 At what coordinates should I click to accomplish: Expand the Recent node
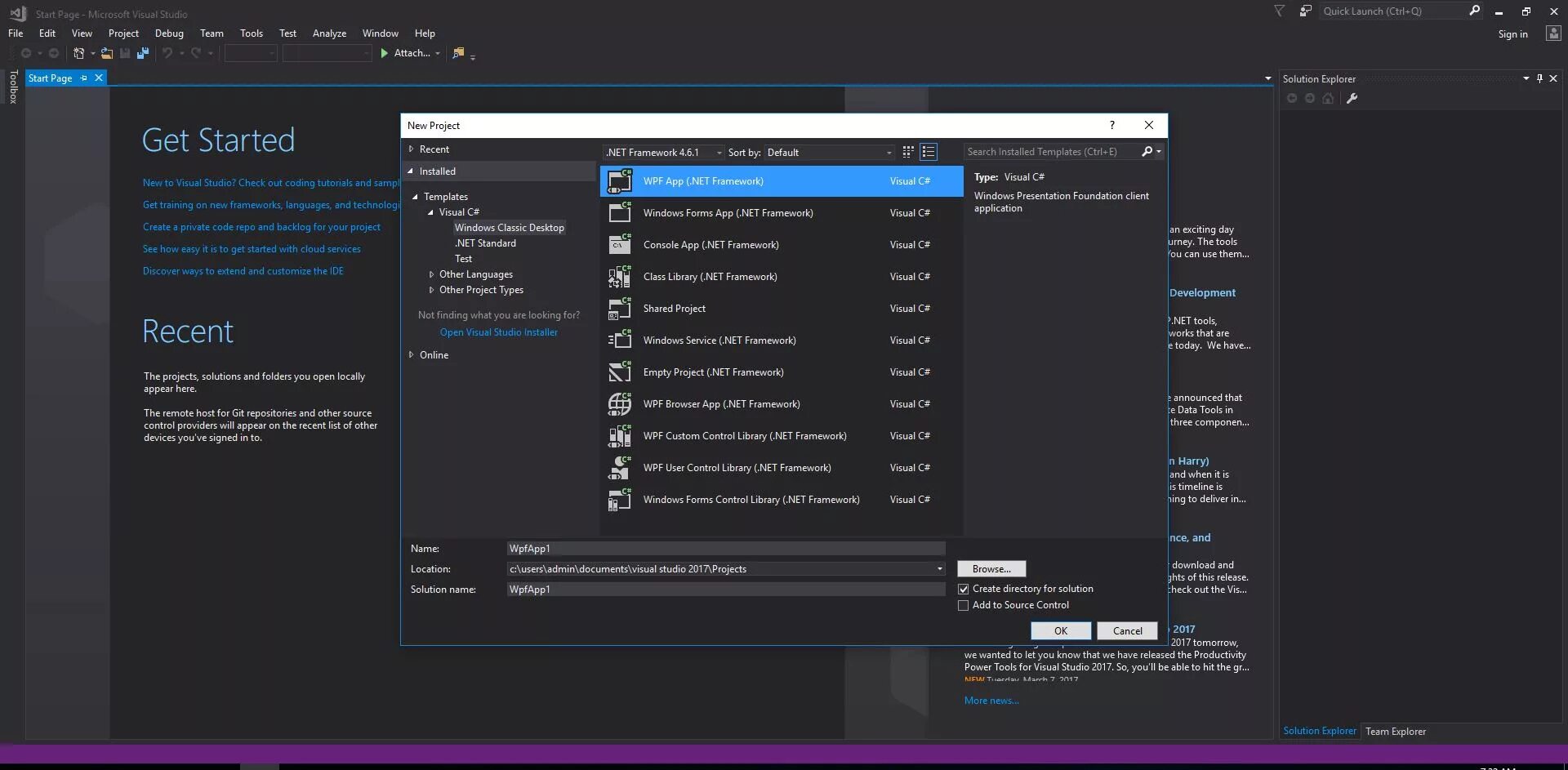point(411,149)
